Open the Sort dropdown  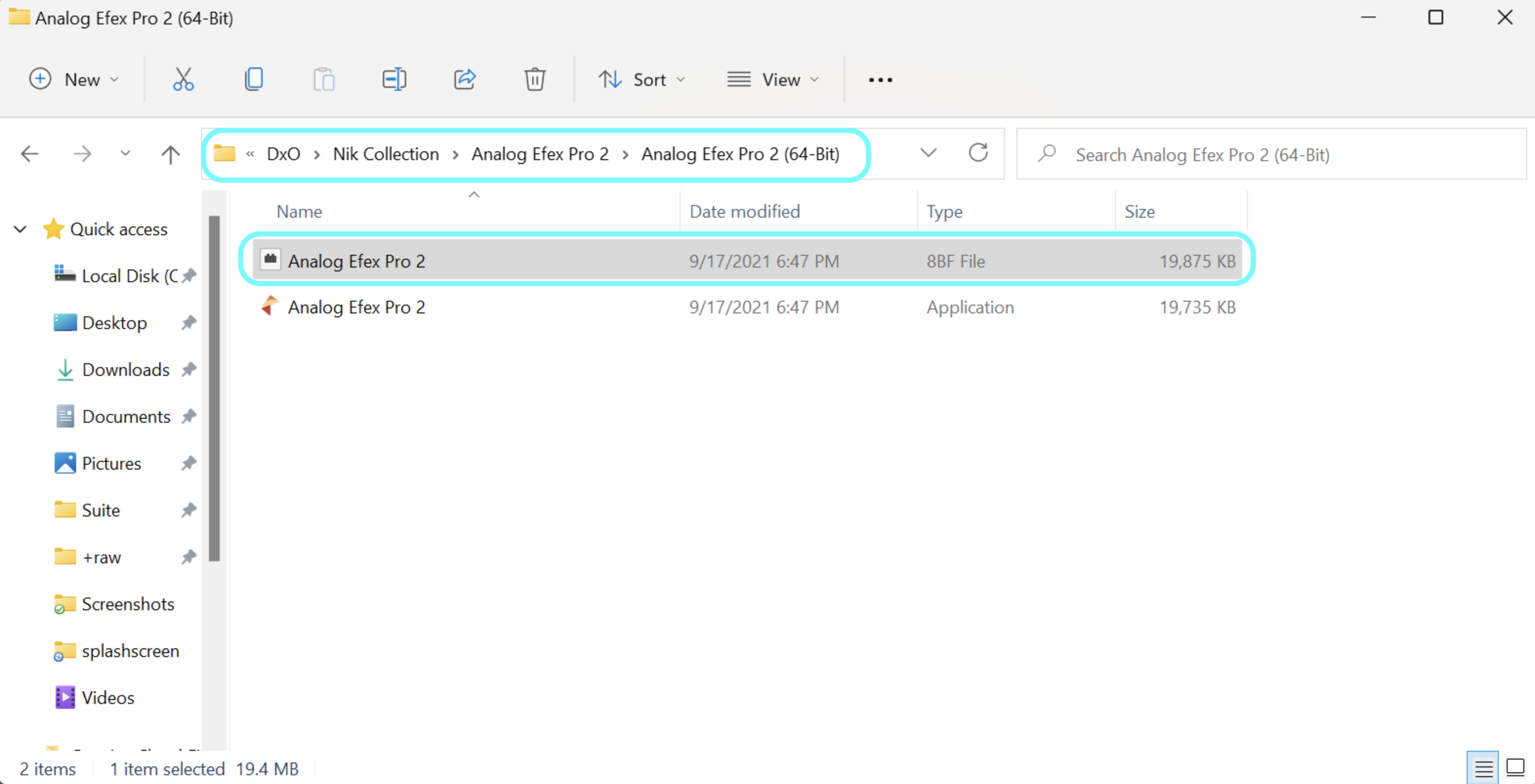[642, 79]
